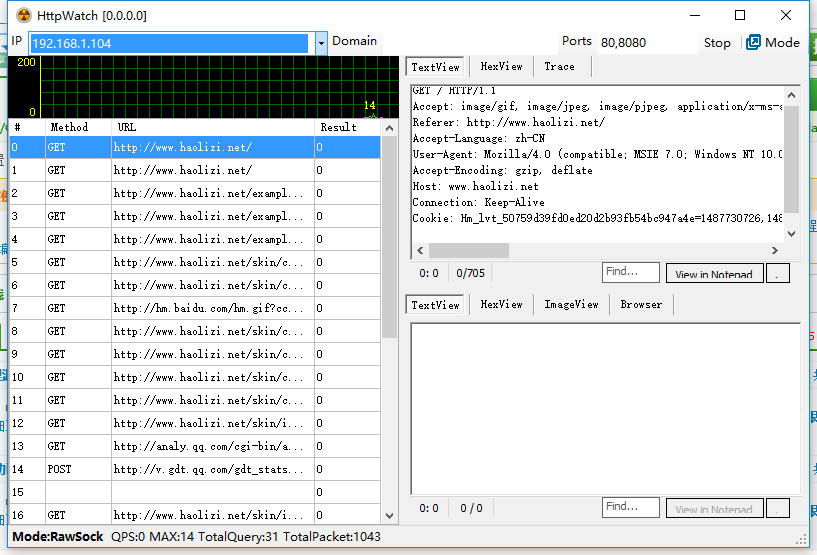
Task: Open the IP address dropdown arrow
Action: coord(321,43)
